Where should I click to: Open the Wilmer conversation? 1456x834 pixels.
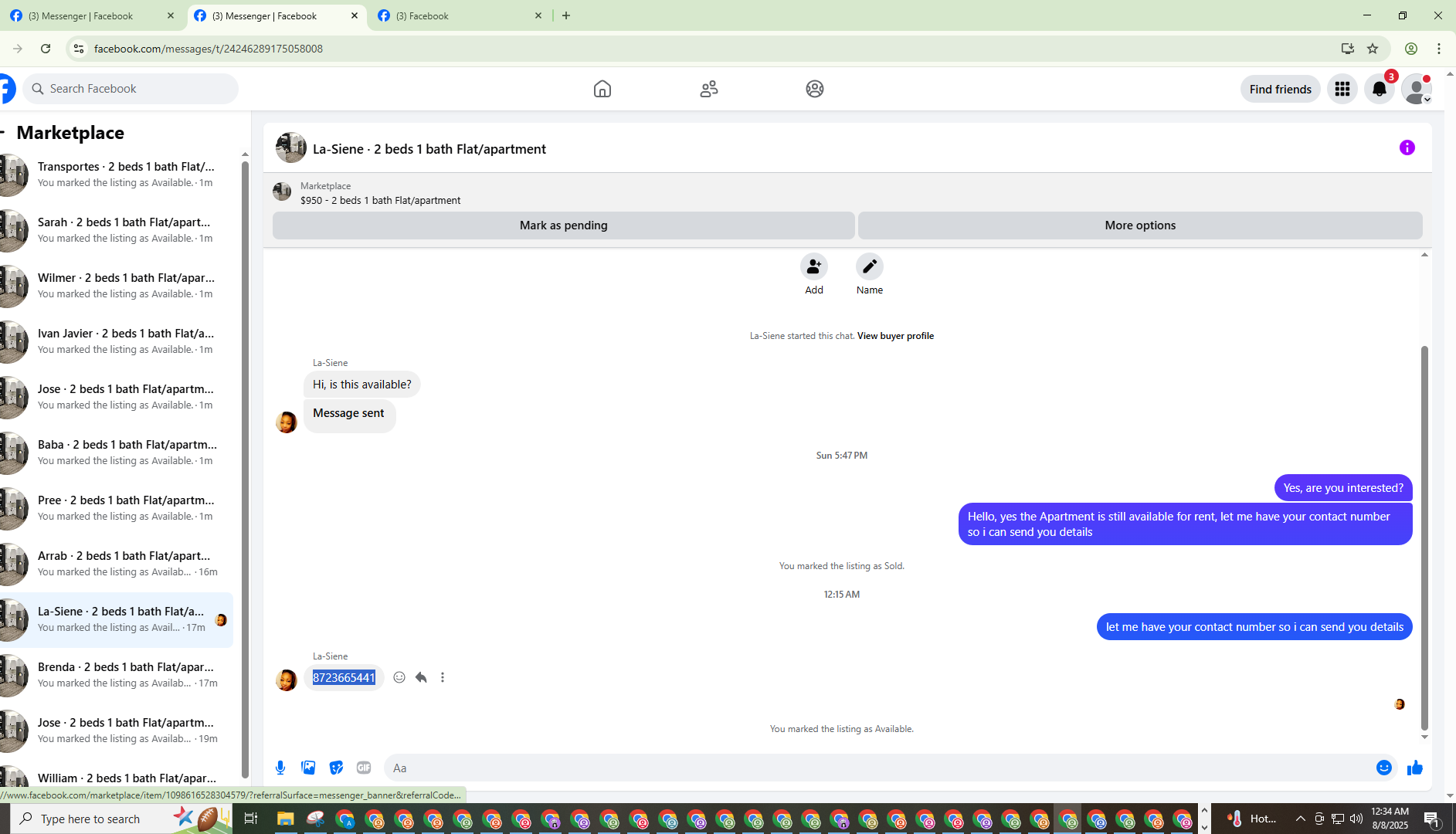point(117,286)
